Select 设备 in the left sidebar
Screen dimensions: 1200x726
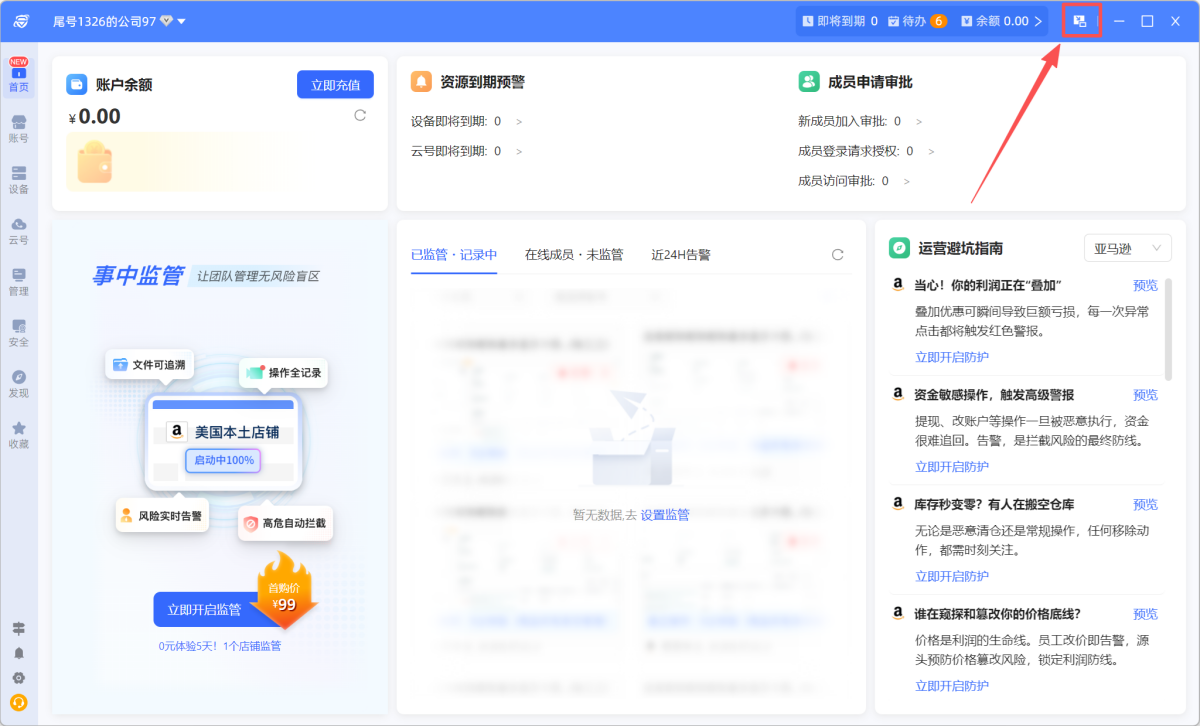(19, 176)
